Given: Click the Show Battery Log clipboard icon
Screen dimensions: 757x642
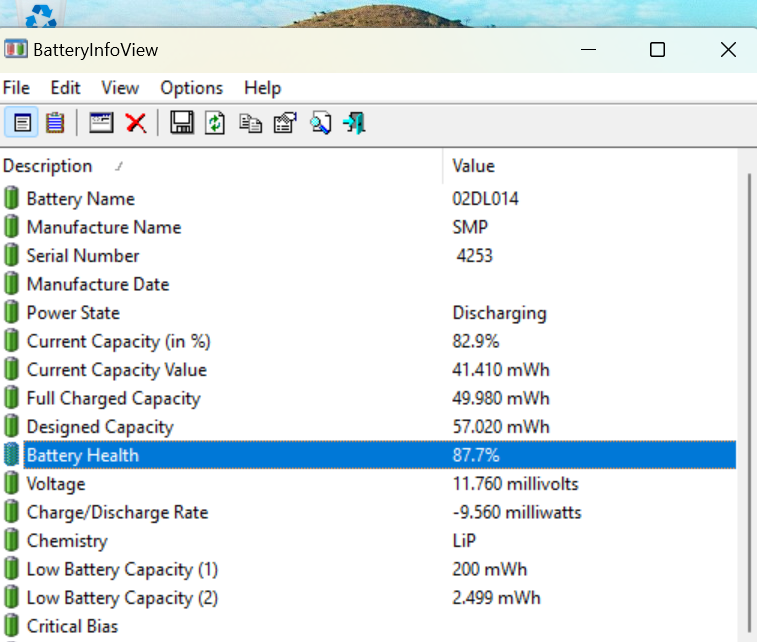Looking at the screenshot, I should (x=55, y=123).
